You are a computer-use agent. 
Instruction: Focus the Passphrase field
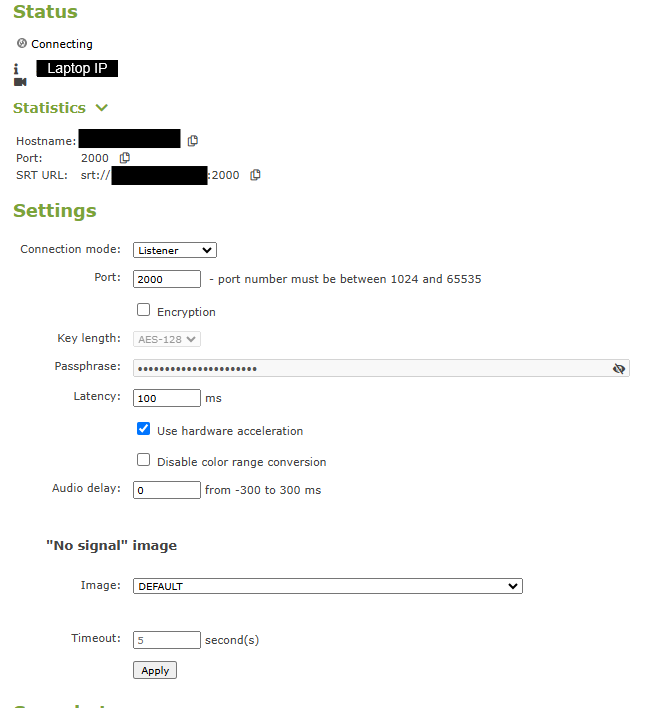(381, 368)
